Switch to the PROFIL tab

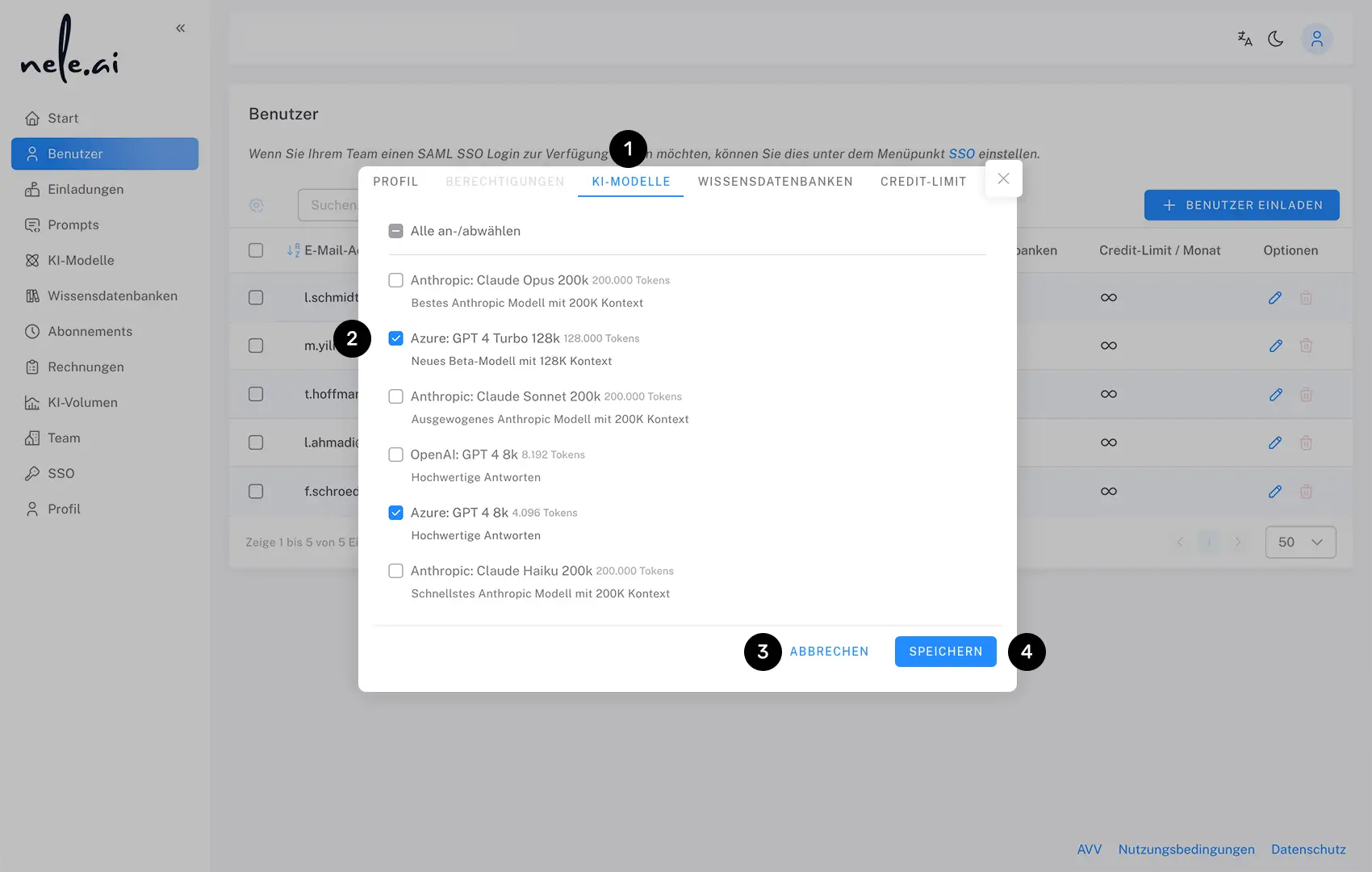[395, 182]
